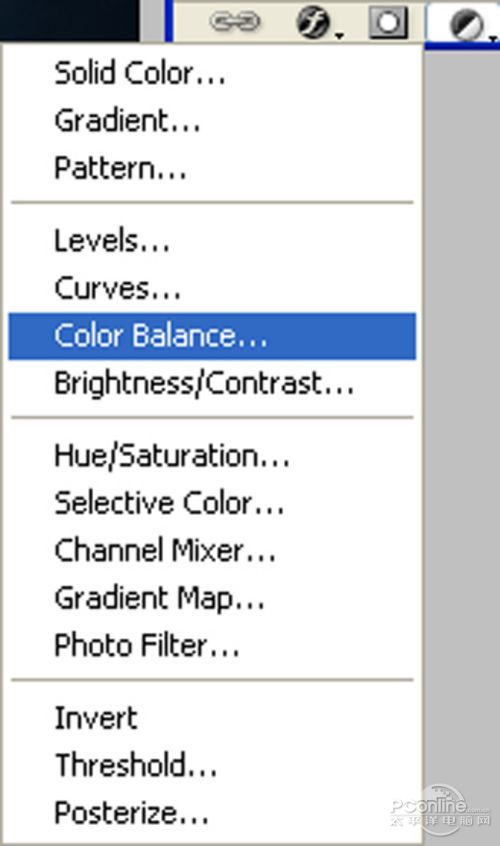The height and width of the screenshot is (846, 500).
Task: Open Channel Mixer adjustment
Action: (x=212, y=550)
